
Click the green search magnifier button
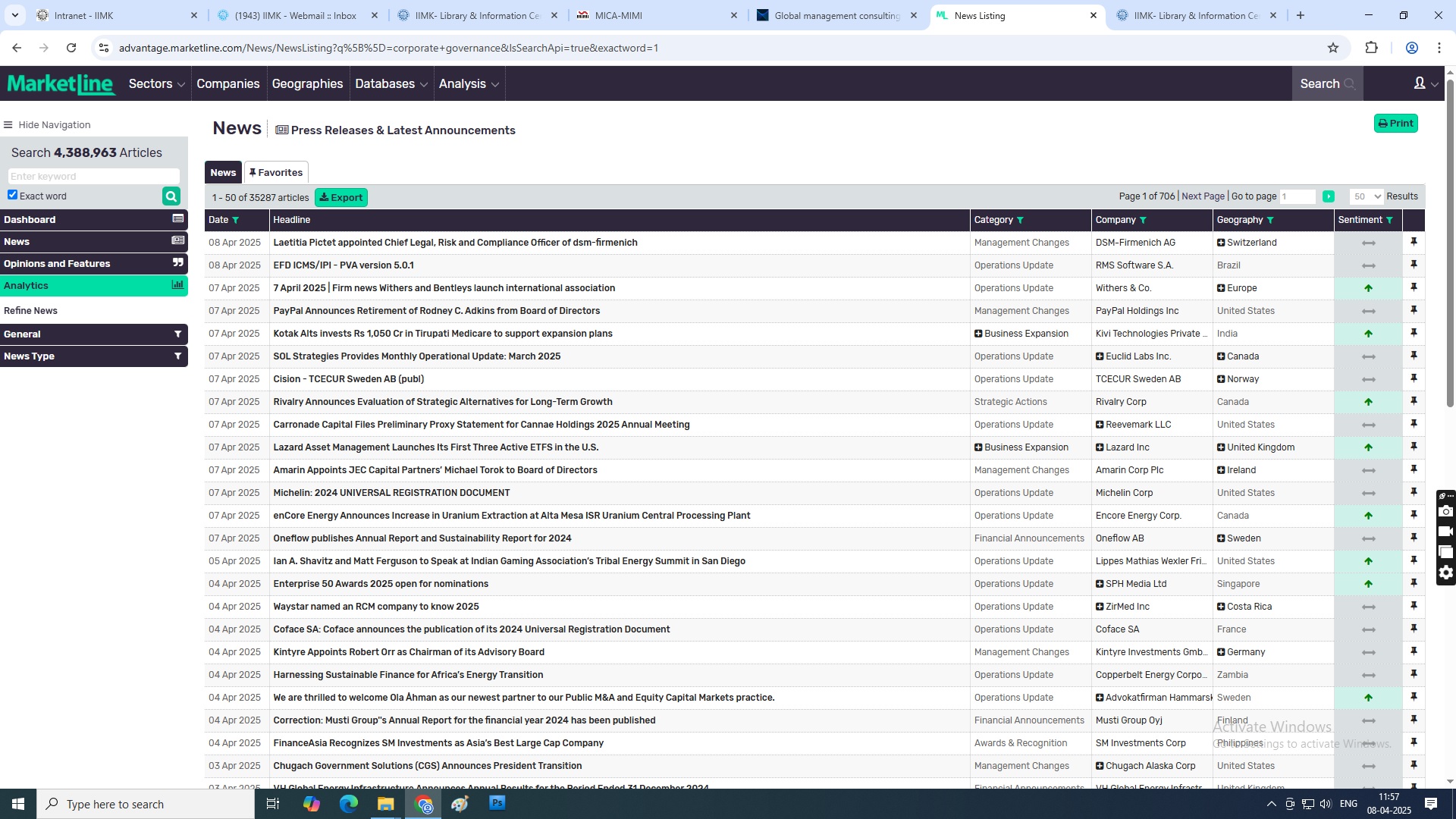pos(171,196)
